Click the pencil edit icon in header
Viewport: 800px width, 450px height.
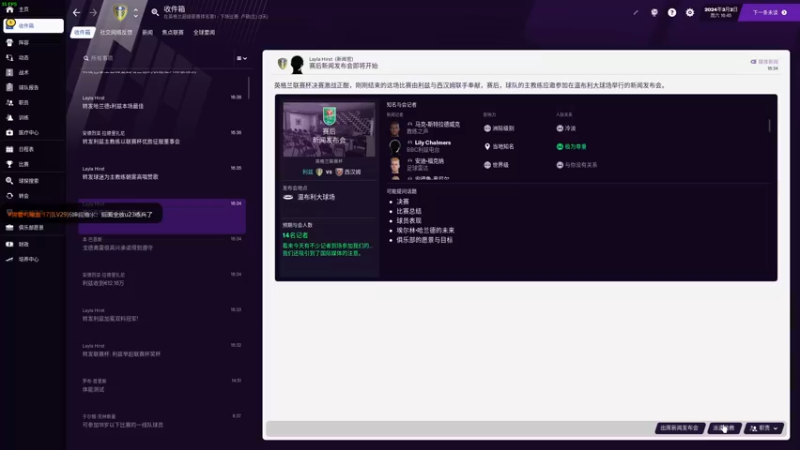636,12
